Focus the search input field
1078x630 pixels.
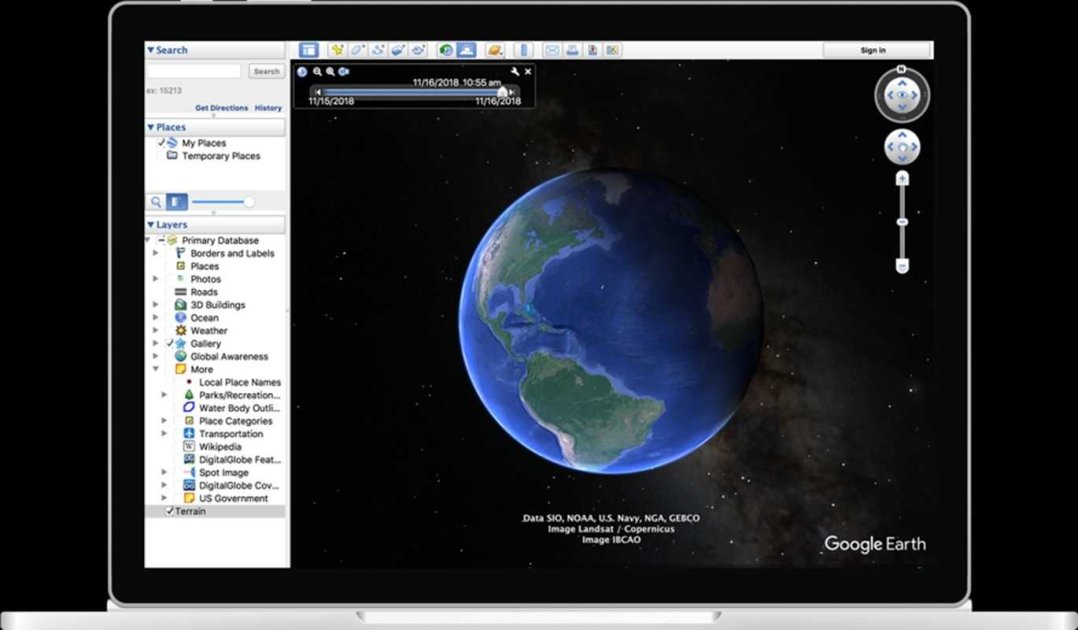[194, 72]
